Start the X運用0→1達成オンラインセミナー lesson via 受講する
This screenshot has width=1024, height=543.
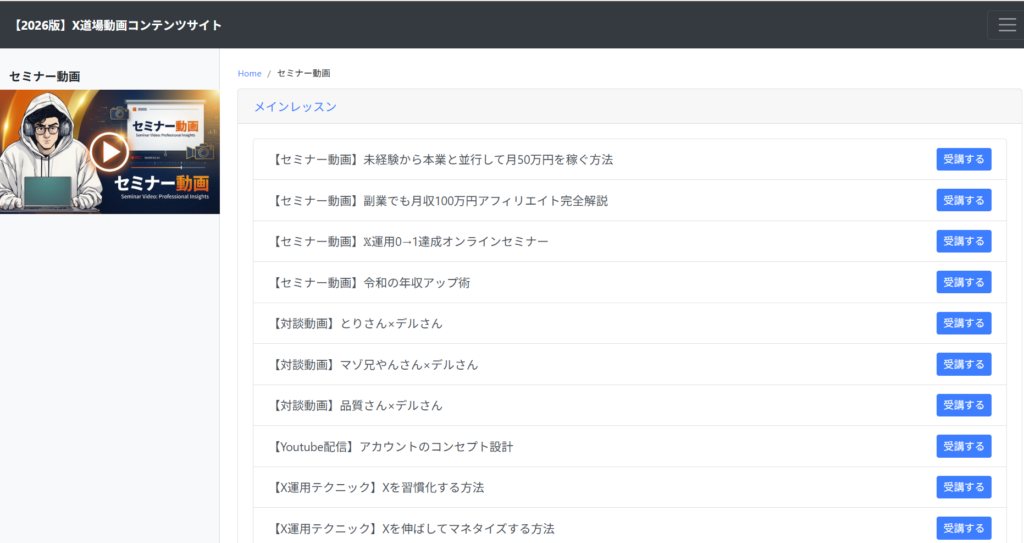pos(963,241)
